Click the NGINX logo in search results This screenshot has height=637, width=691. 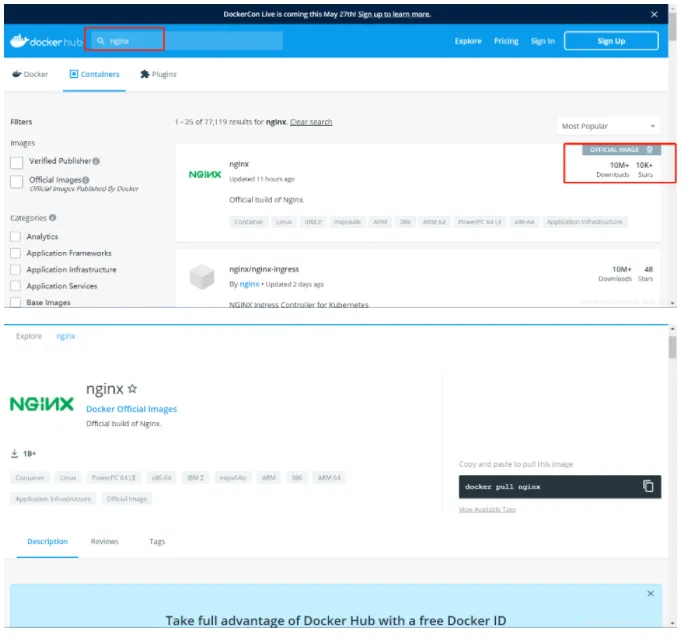coord(205,175)
